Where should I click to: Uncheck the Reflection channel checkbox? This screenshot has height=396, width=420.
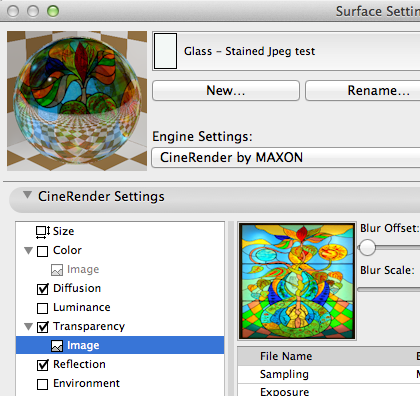coord(43,365)
